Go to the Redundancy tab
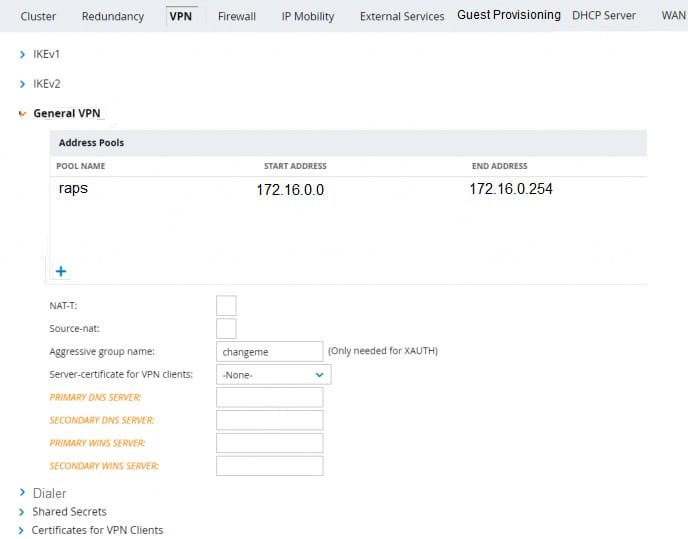Screen dimensions: 688x539 (112, 16)
